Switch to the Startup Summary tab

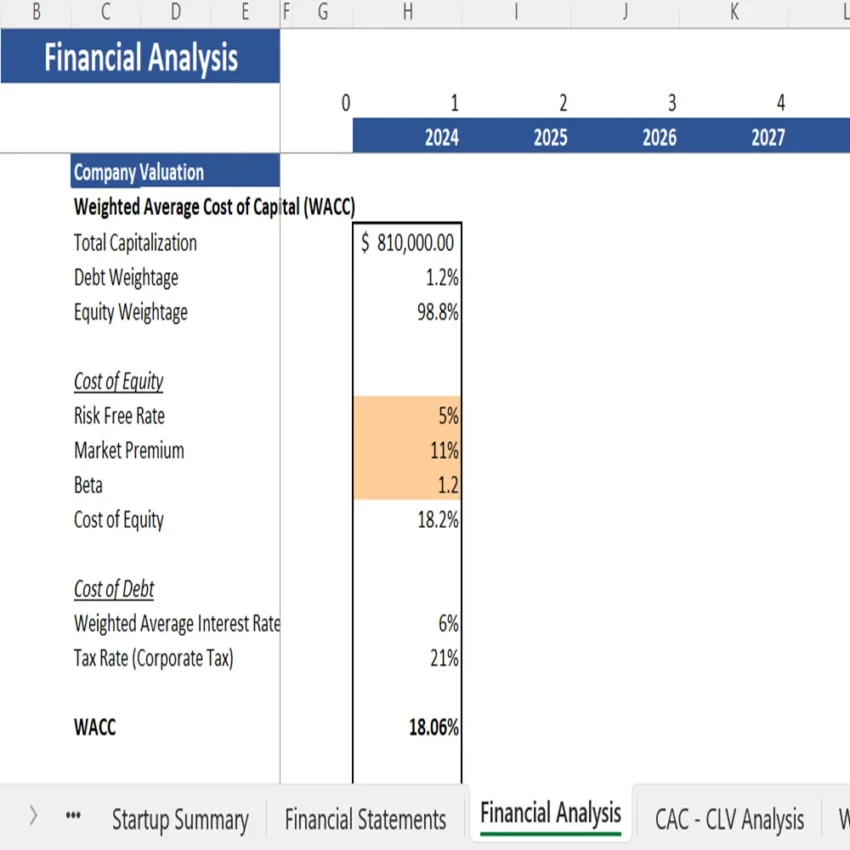coord(180,819)
